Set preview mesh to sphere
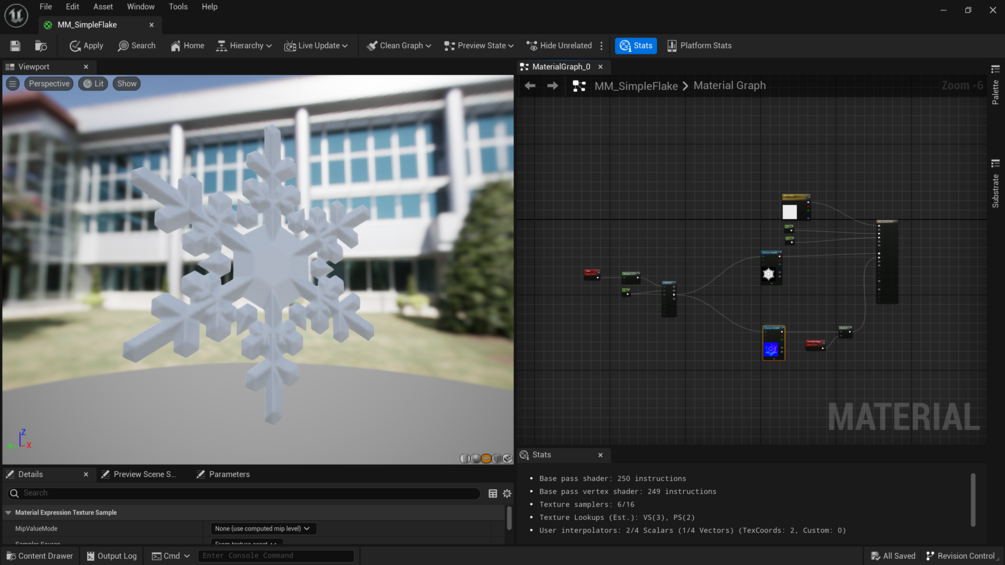The width and height of the screenshot is (1005, 565). pyautogui.click(x=476, y=459)
